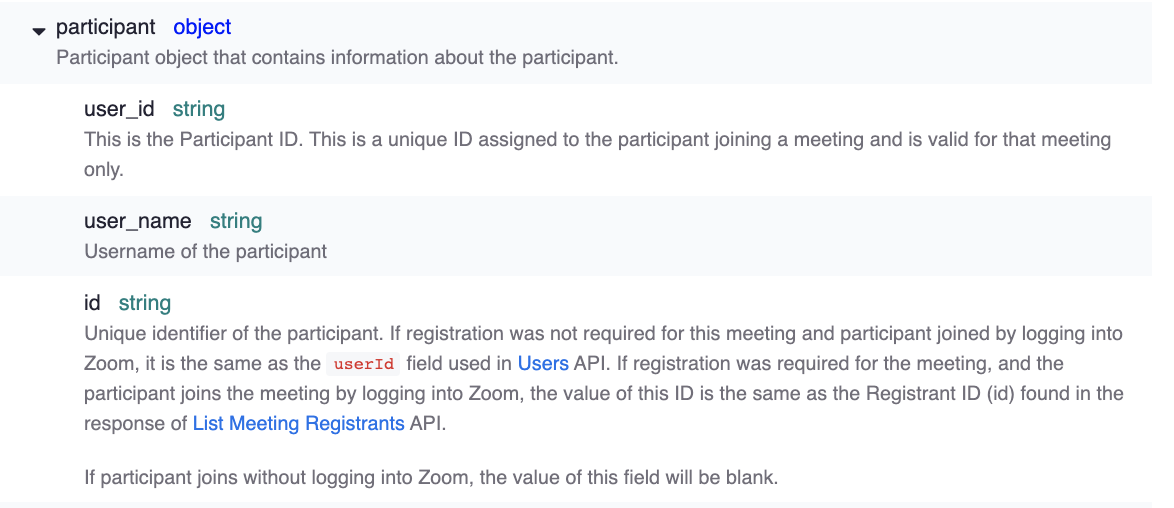Click the participant property name

tap(106, 28)
